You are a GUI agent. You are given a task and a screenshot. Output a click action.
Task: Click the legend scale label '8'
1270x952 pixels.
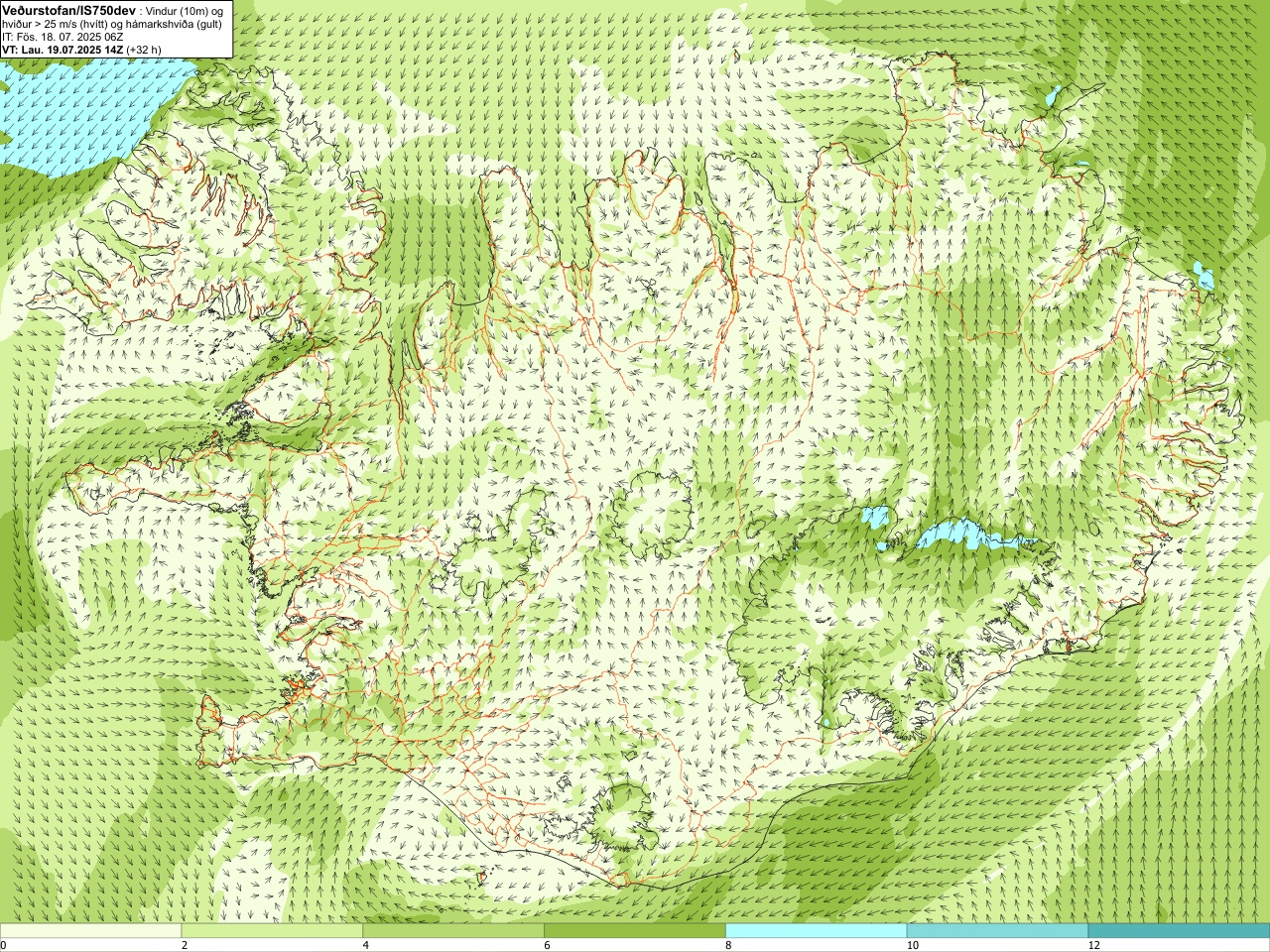pyautogui.click(x=729, y=945)
